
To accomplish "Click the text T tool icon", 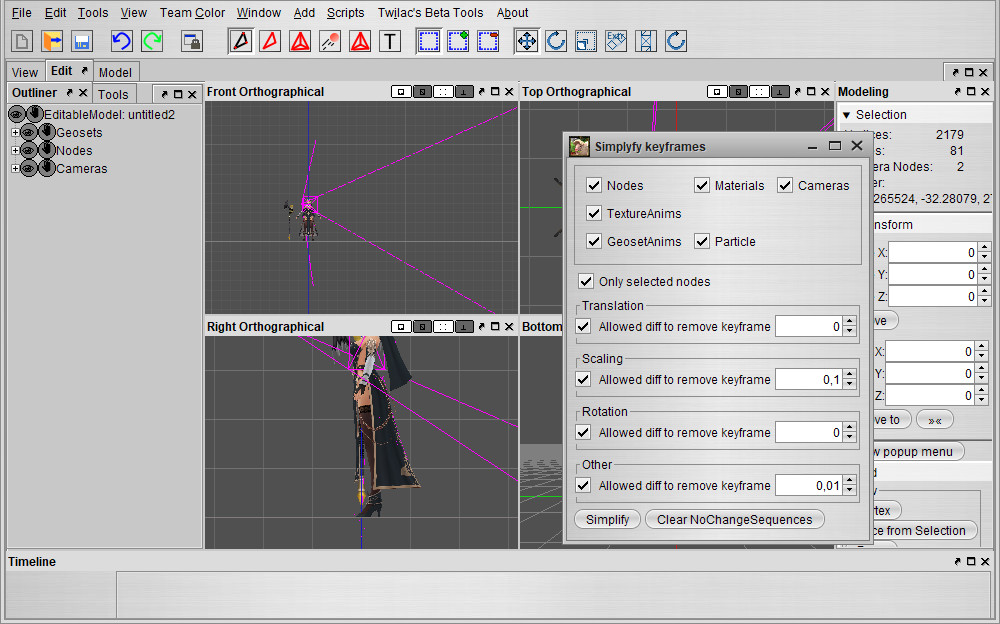I will [x=390, y=41].
